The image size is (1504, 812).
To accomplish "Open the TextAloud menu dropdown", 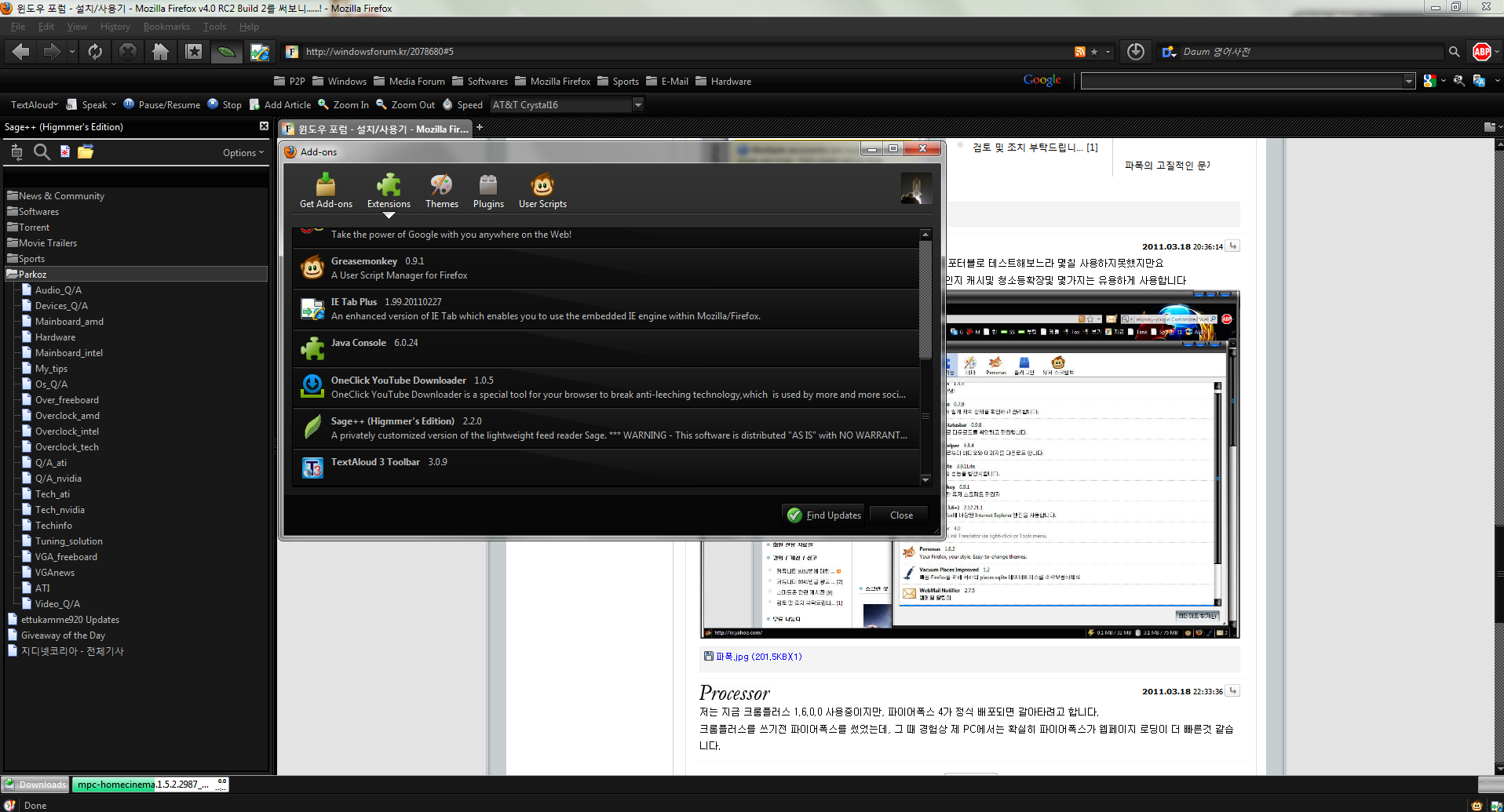I will coord(34,104).
